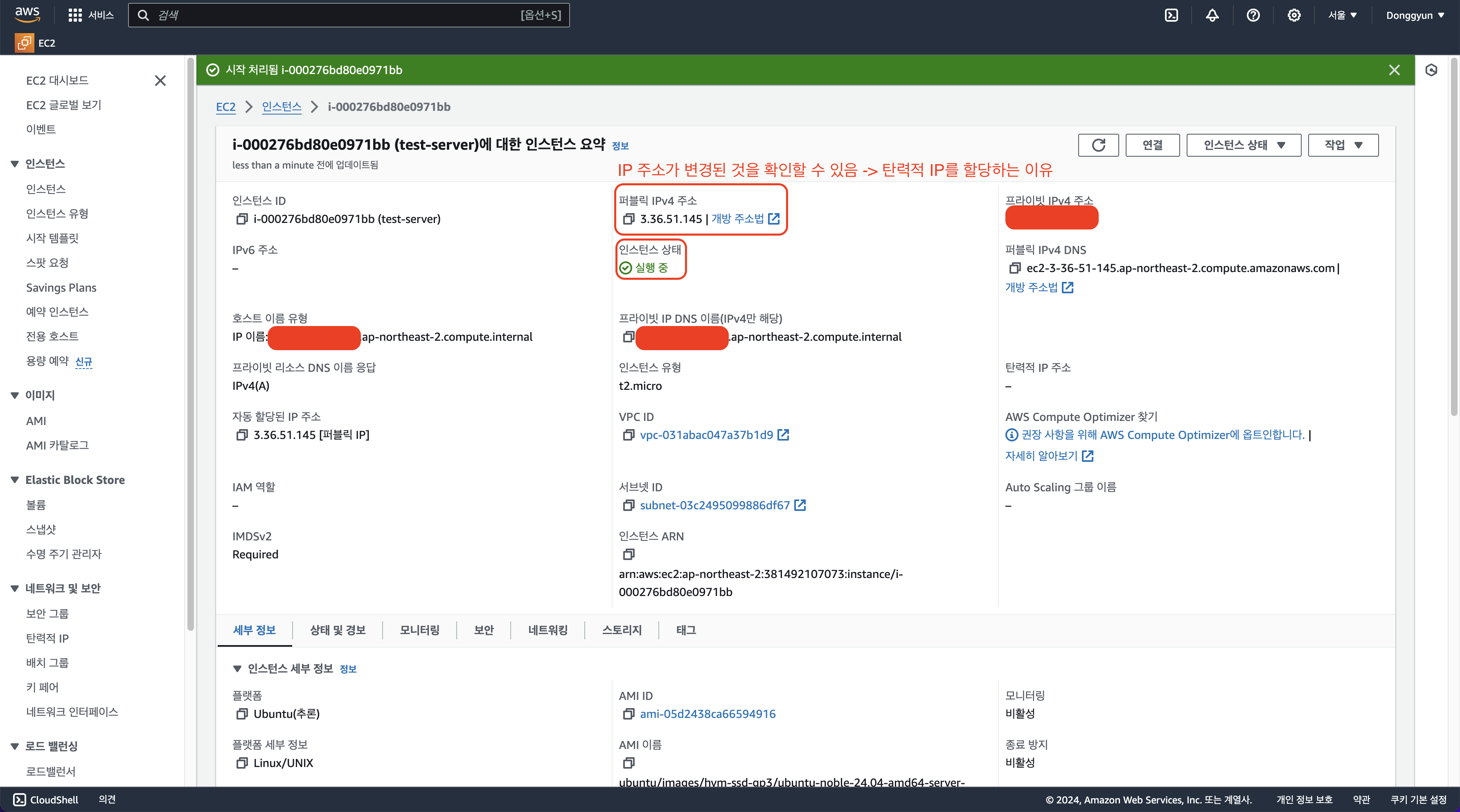Screen dimensions: 1460x812
Task: Collapse the Elastic Block Store sidebar group
Action: point(15,480)
